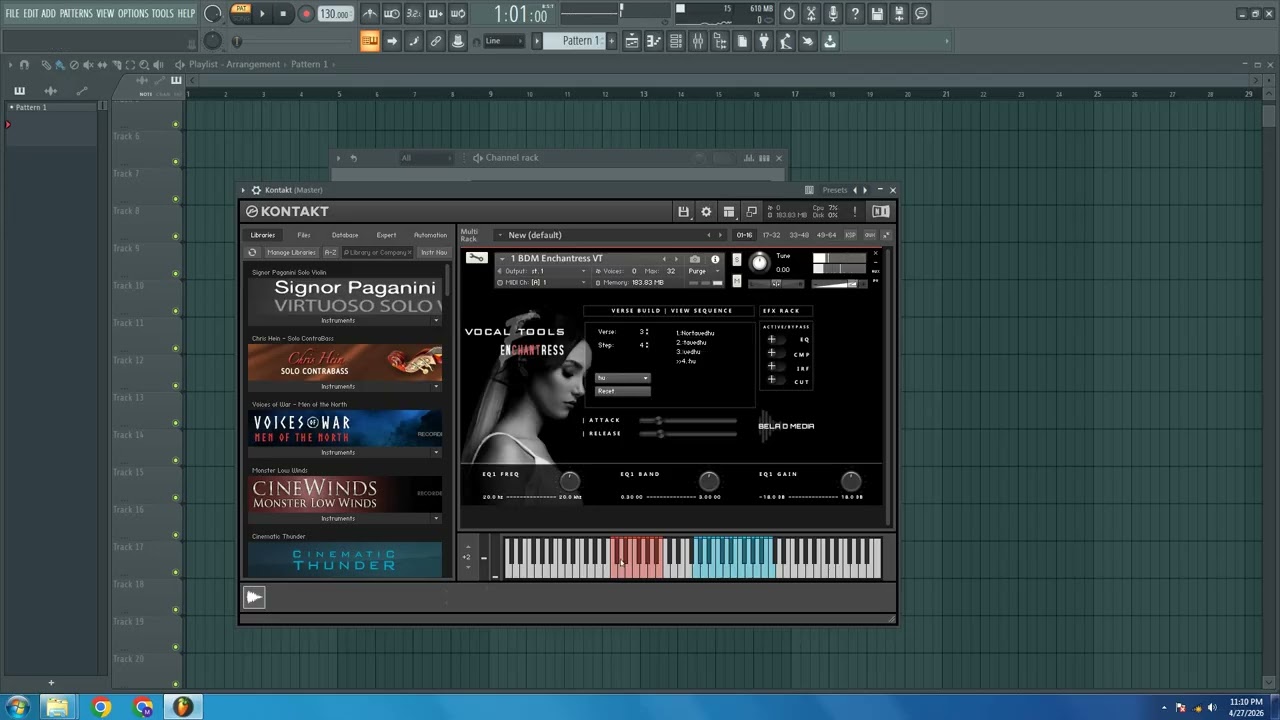Click the A-Z sort button

click(x=330, y=253)
